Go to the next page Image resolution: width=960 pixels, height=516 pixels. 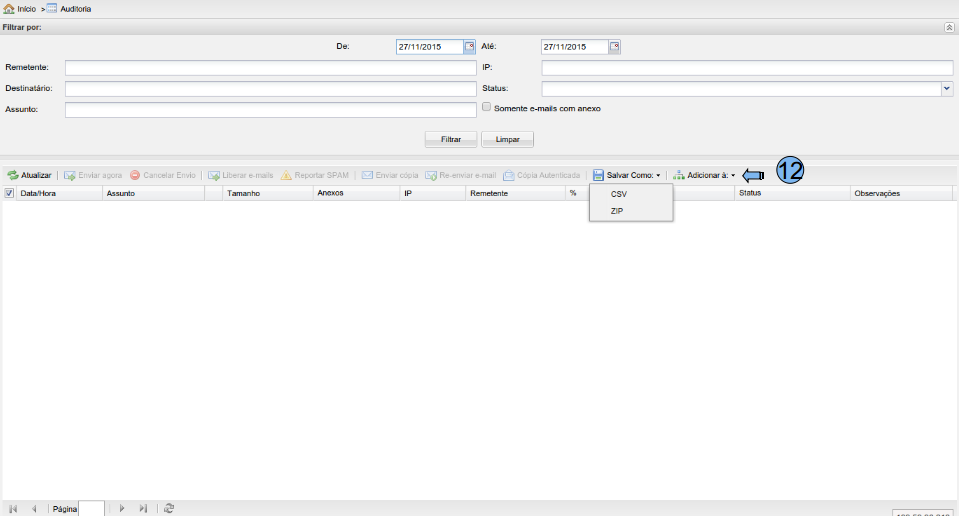click(x=122, y=509)
